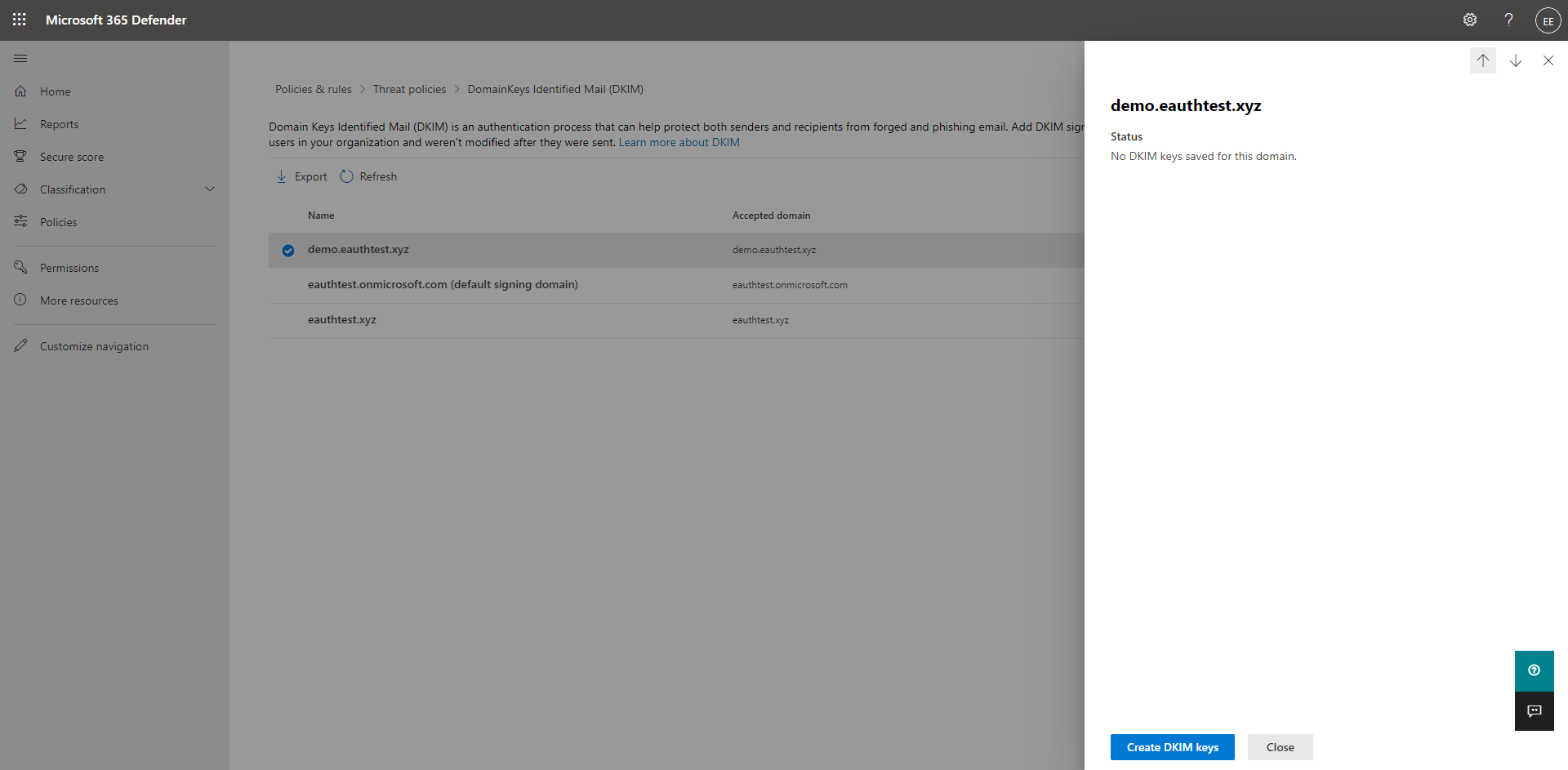Open the feedback chat widget button
Image resolution: width=1568 pixels, height=770 pixels.
click(1535, 711)
